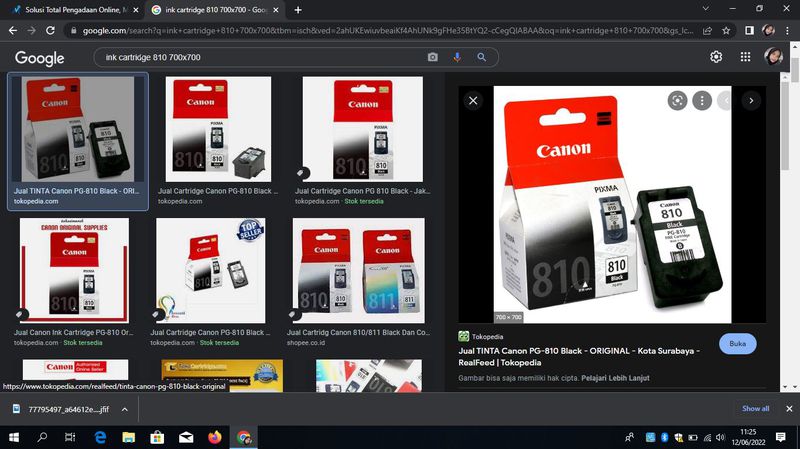This screenshot has width=800, height=449.
Task: Click Pelajari Lebih Lanjut link
Action: point(615,378)
